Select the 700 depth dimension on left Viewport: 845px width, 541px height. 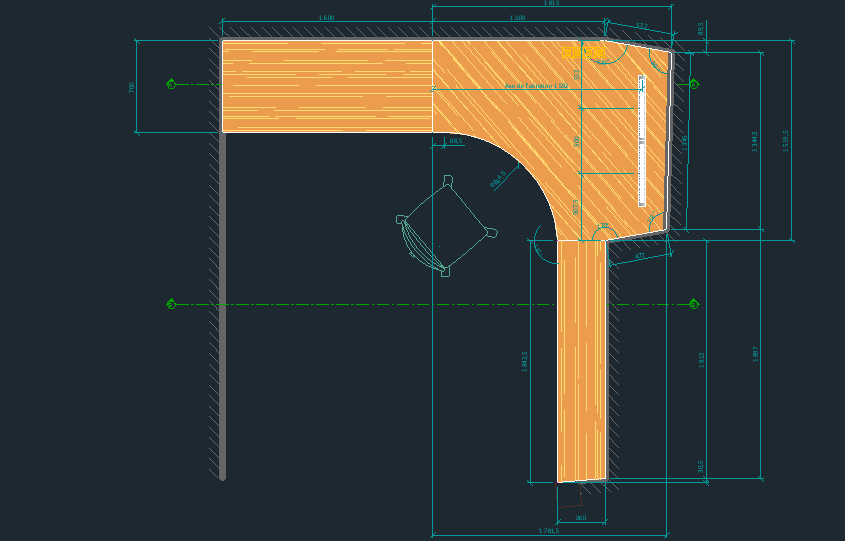click(x=131, y=87)
